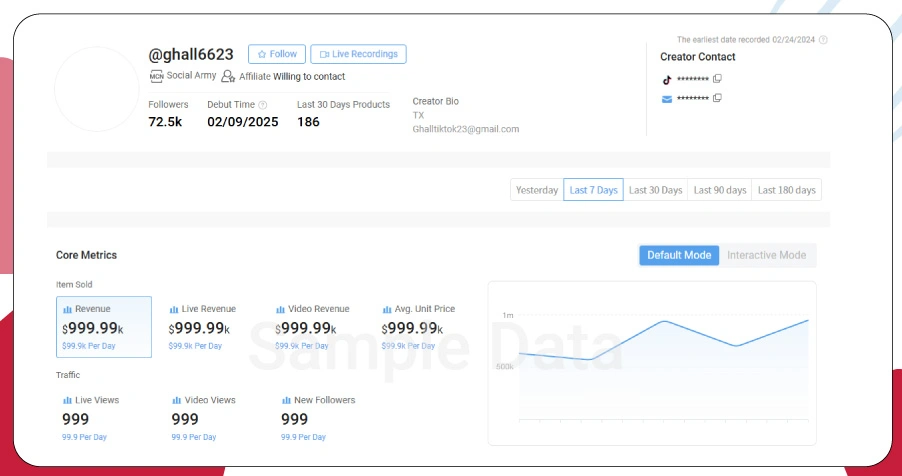The width and height of the screenshot is (902, 476).
Task: Click the earliest date recorded help icon
Action: click(823, 40)
